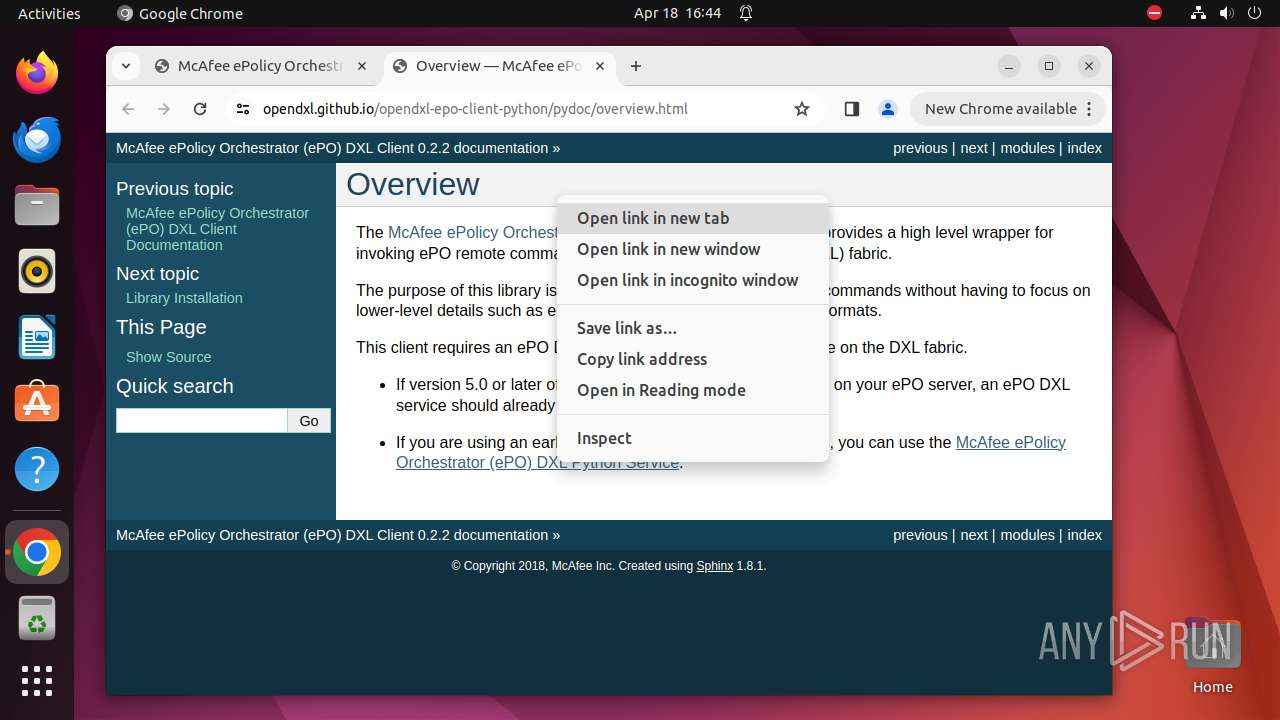Select Copy link address
1280x720 pixels.
click(693, 359)
